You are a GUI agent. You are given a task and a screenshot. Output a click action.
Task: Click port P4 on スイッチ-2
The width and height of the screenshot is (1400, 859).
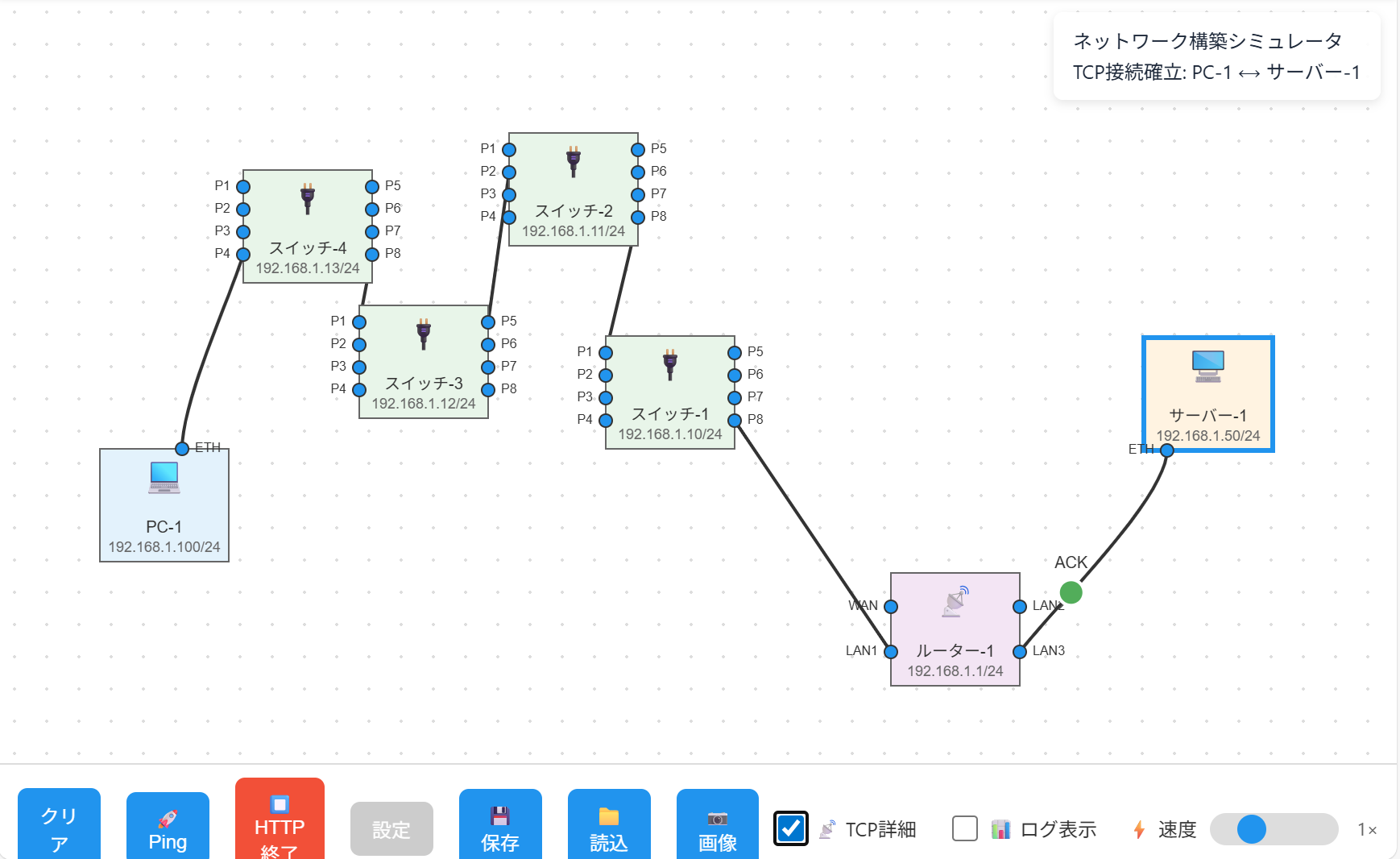tap(509, 217)
